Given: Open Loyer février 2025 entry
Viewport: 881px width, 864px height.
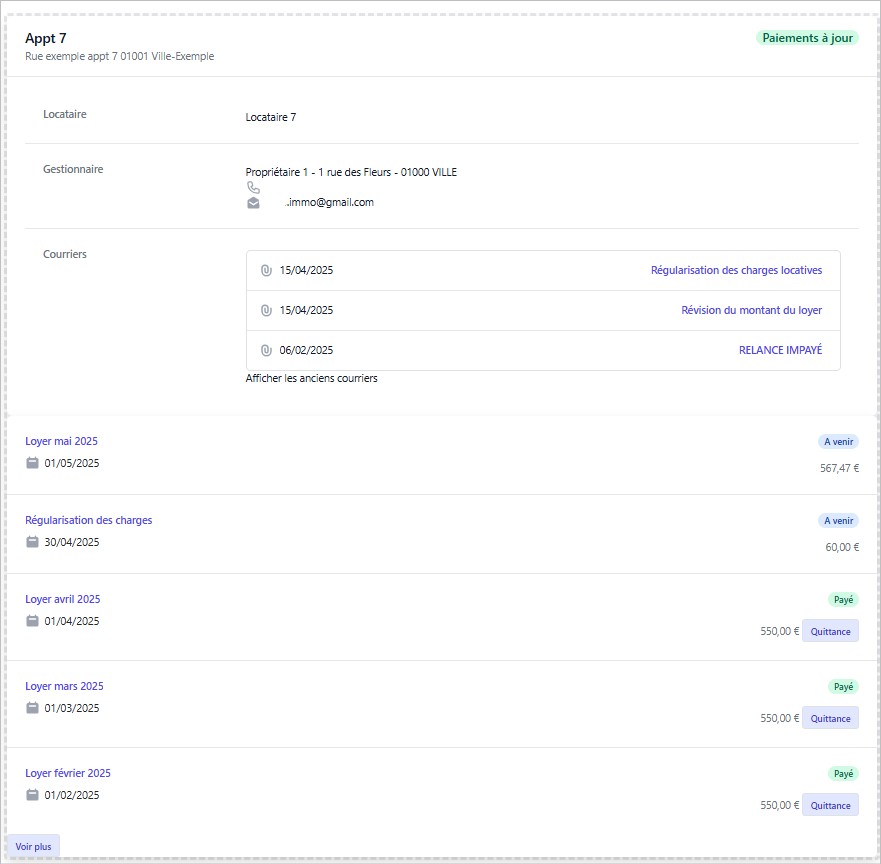Looking at the screenshot, I should (x=67, y=773).
